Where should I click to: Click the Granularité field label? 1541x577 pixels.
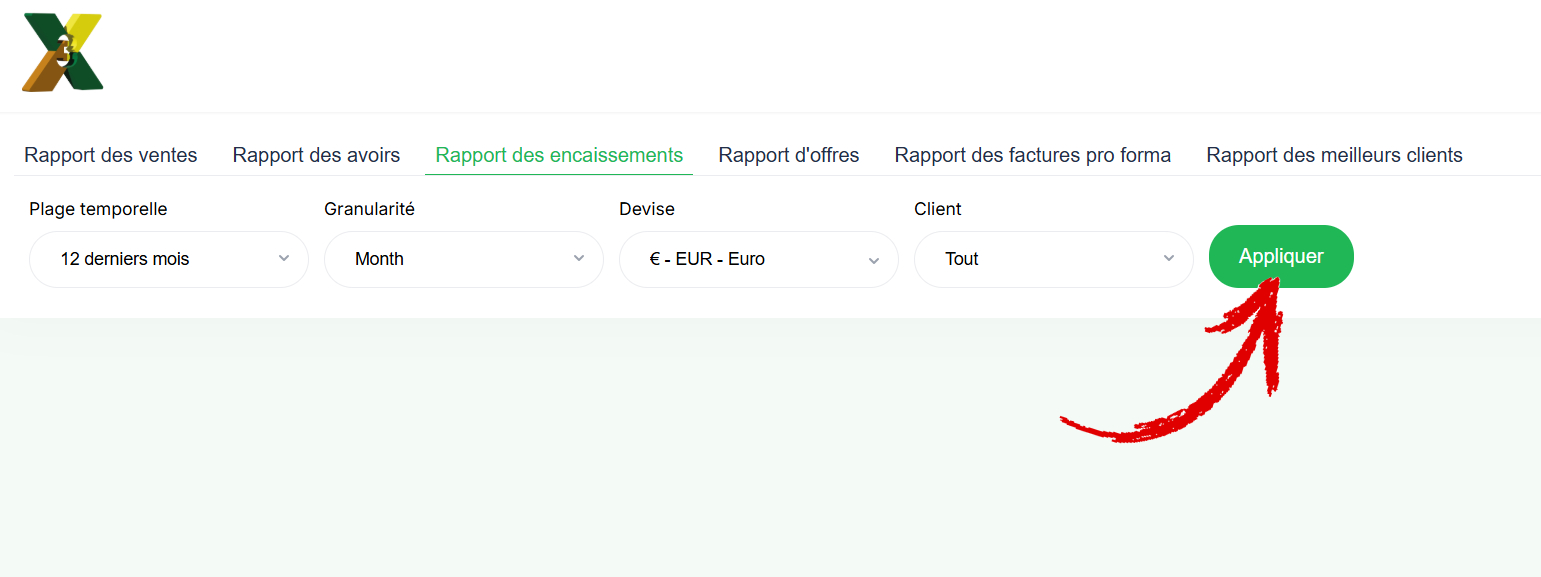369,209
